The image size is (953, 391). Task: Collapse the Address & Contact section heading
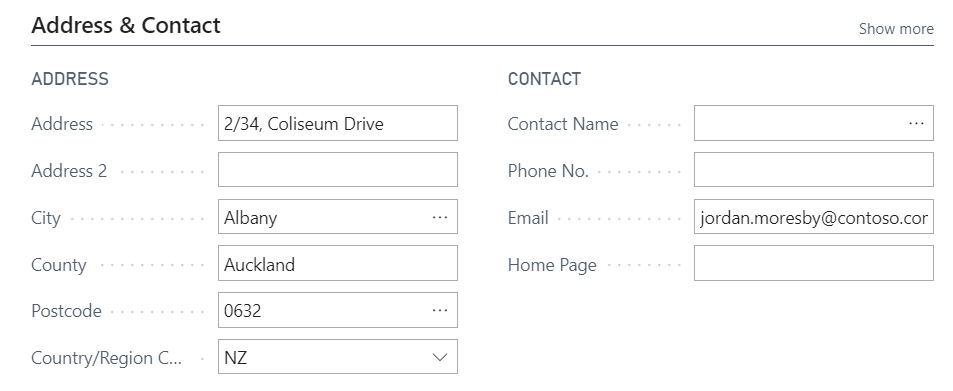[x=126, y=26]
